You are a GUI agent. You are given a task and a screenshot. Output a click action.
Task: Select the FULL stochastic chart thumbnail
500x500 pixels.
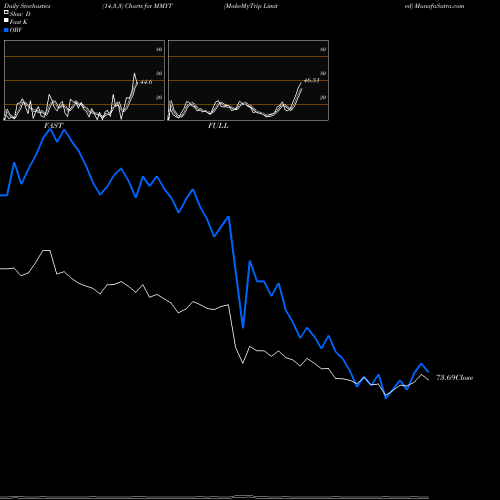248,80
